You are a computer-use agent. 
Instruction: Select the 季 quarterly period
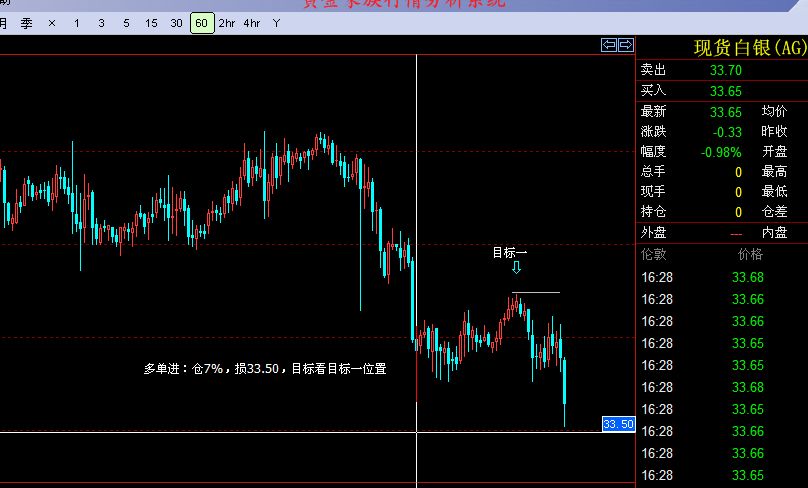point(27,23)
